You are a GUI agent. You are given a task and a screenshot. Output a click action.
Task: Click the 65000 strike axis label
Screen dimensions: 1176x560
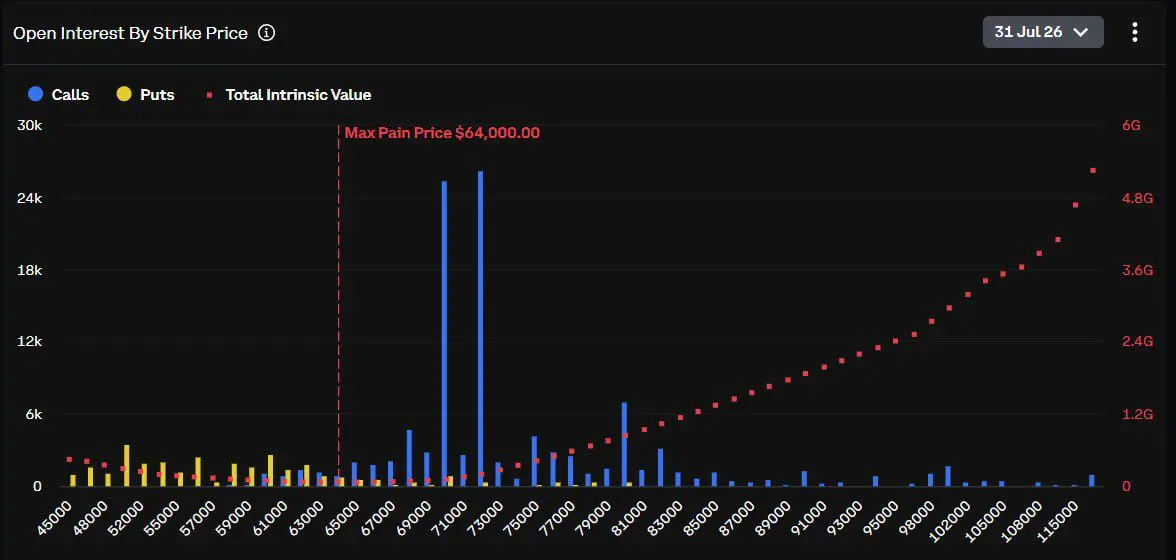tap(344, 517)
